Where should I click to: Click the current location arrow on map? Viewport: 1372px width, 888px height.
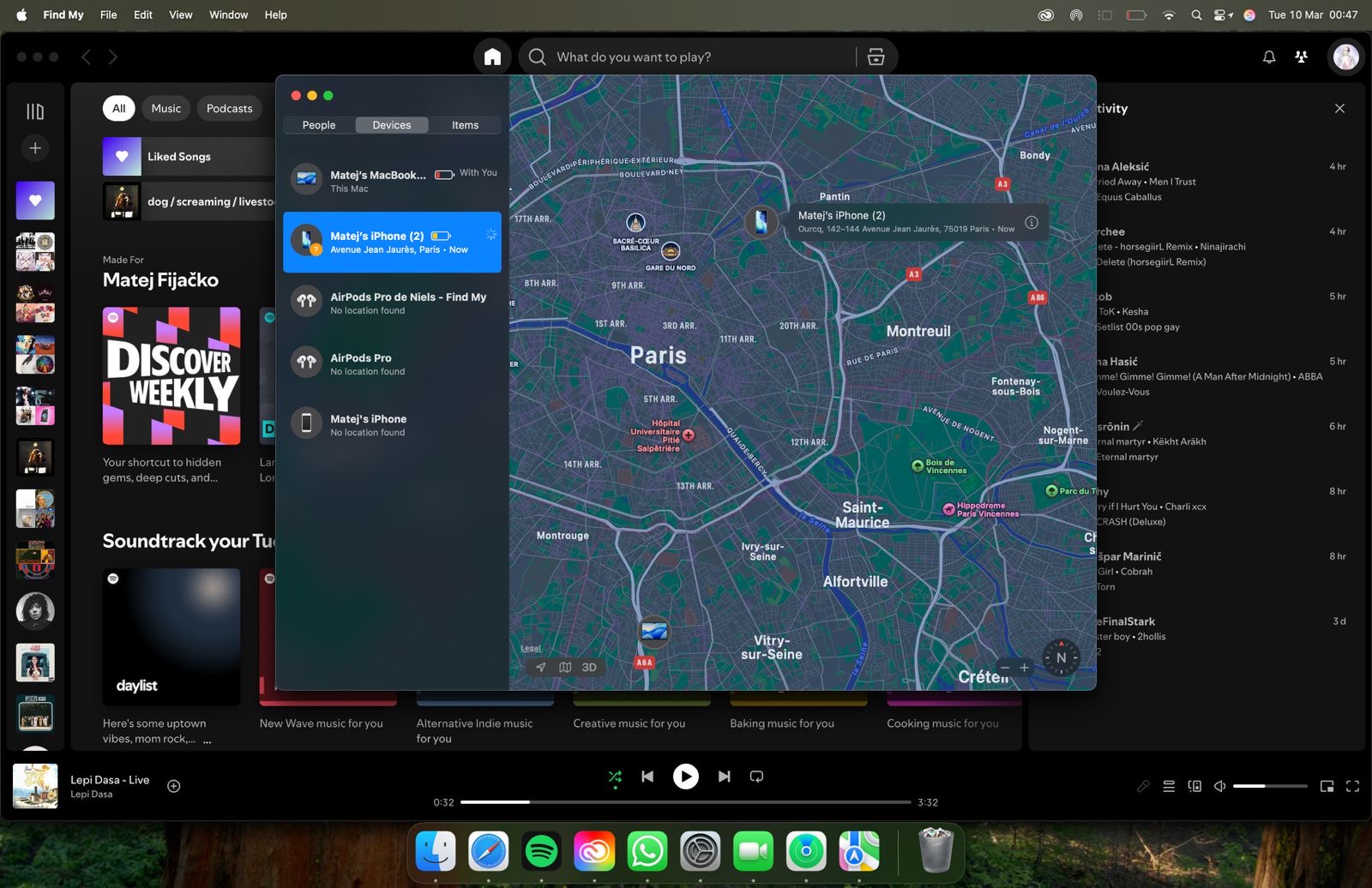[x=540, y=667]
